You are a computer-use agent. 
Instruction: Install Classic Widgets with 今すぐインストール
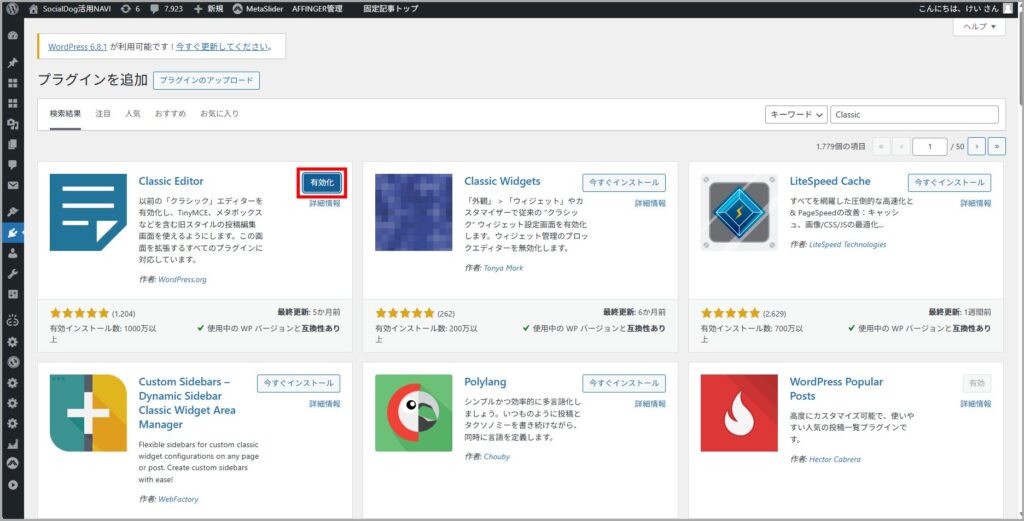[x=624, y=183]
